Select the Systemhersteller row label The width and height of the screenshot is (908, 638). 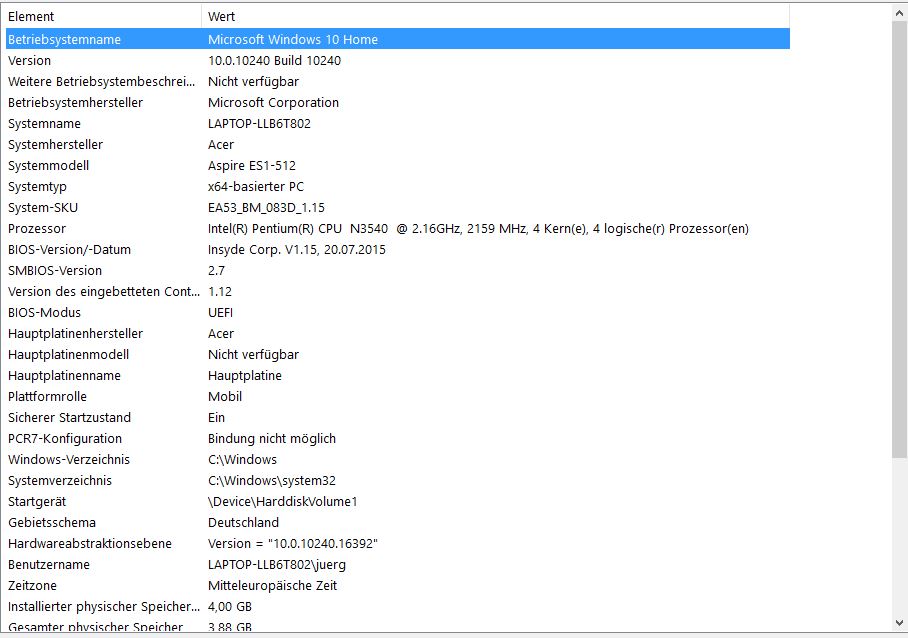(x=55, y=144)
